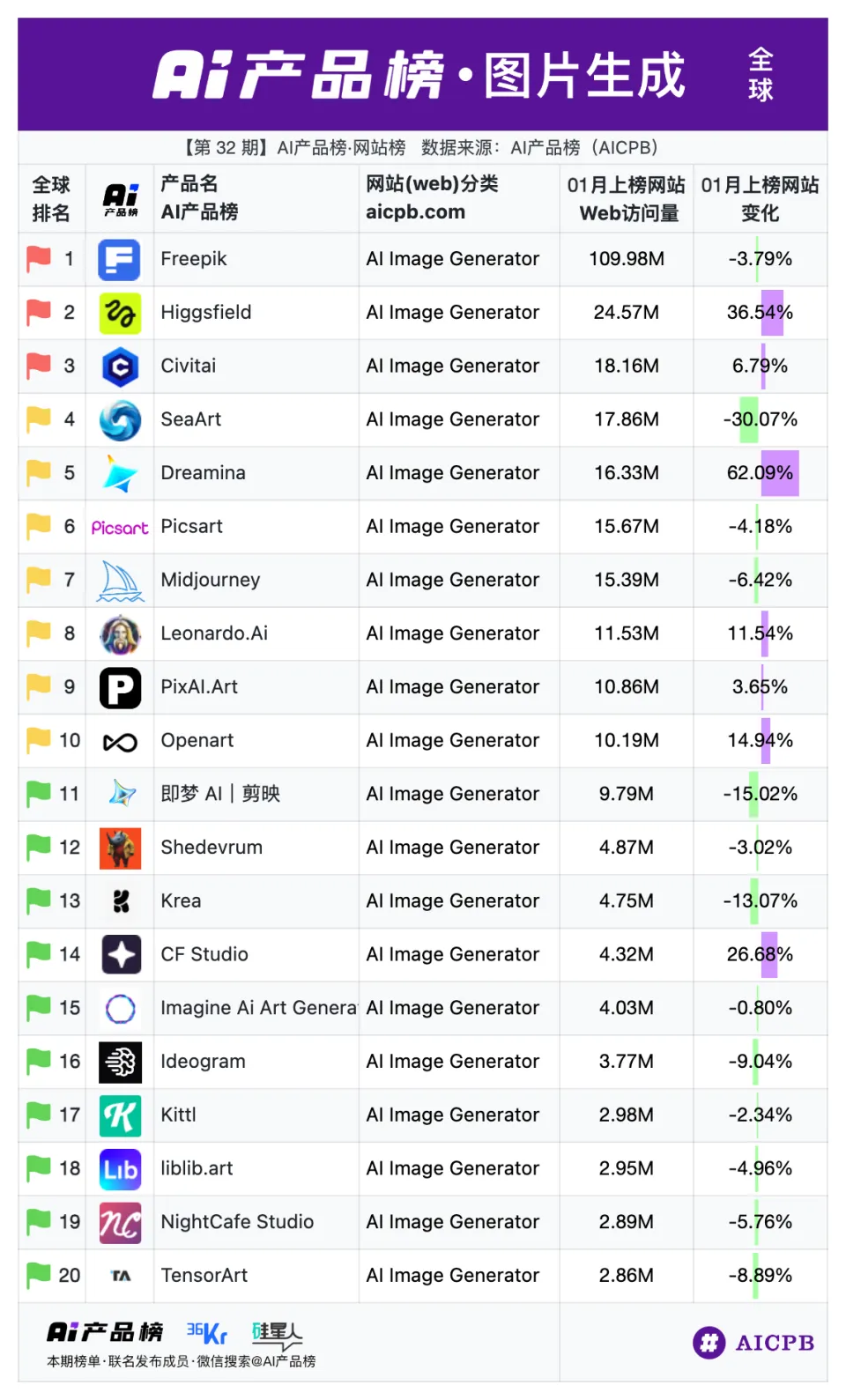The image size is (846, 1400).
Task: Click the green flag for rank 20
Action: pos(39,1275)
